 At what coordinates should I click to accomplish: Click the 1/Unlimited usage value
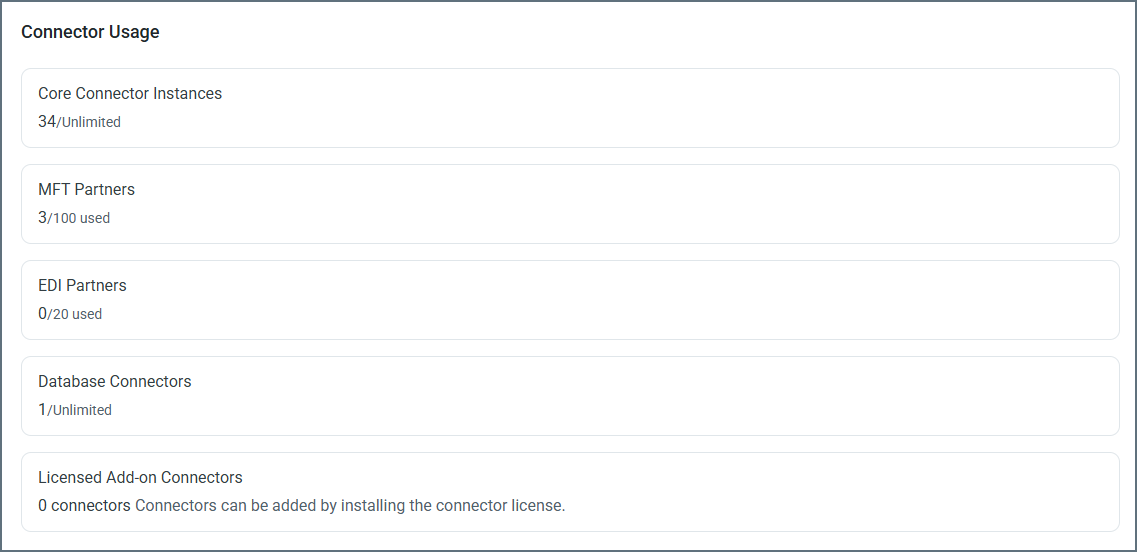click(75, 410)
